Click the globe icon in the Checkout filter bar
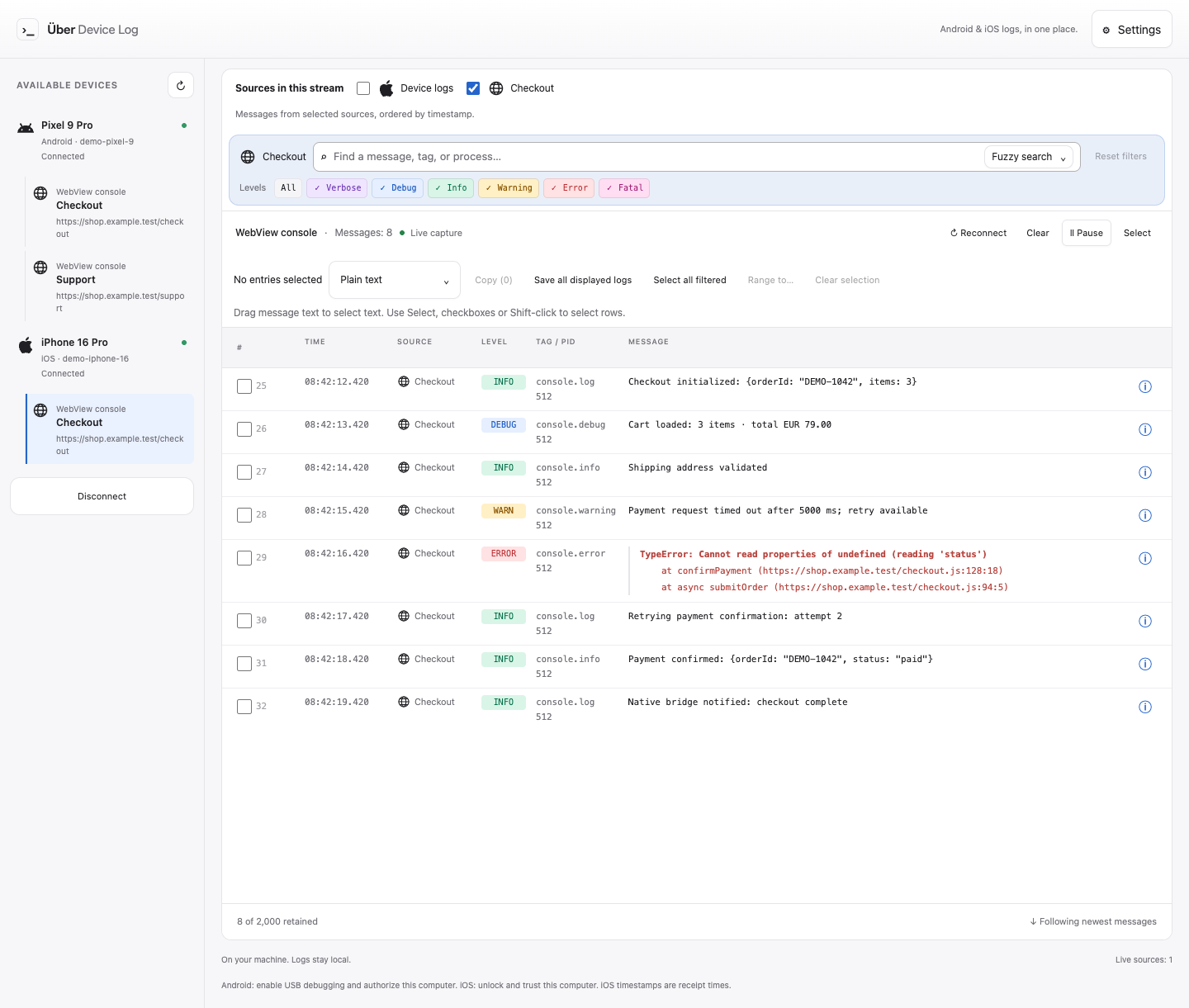Screen dimensions: 1189x1008 point(248,157)
